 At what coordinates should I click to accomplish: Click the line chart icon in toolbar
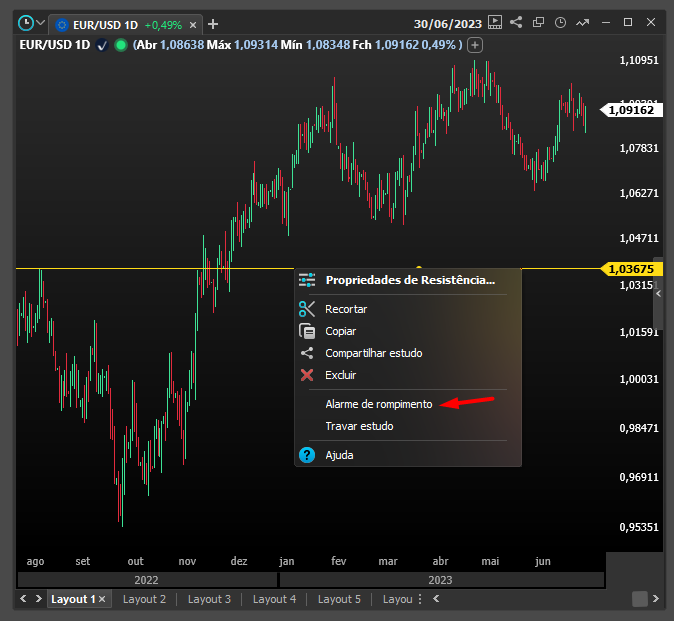click(x=584, y=22)
